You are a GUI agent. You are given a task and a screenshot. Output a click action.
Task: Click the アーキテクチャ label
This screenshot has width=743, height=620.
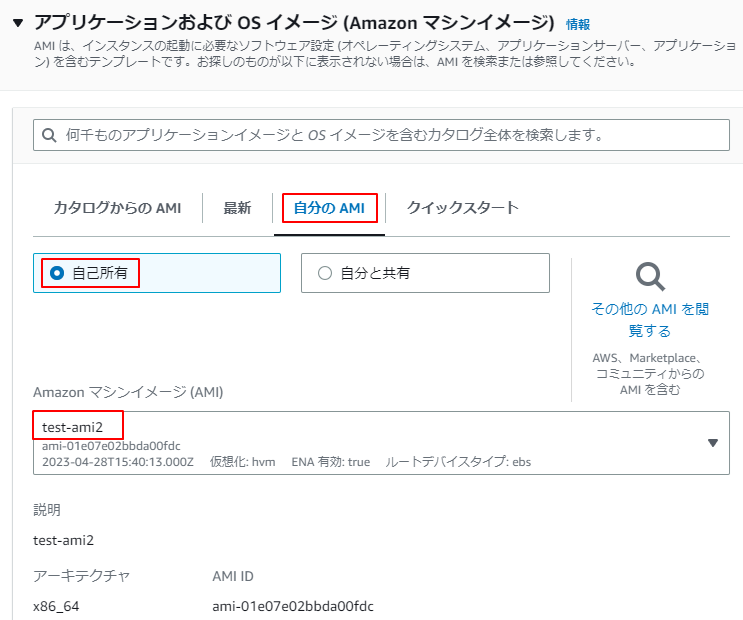point(81,576)
